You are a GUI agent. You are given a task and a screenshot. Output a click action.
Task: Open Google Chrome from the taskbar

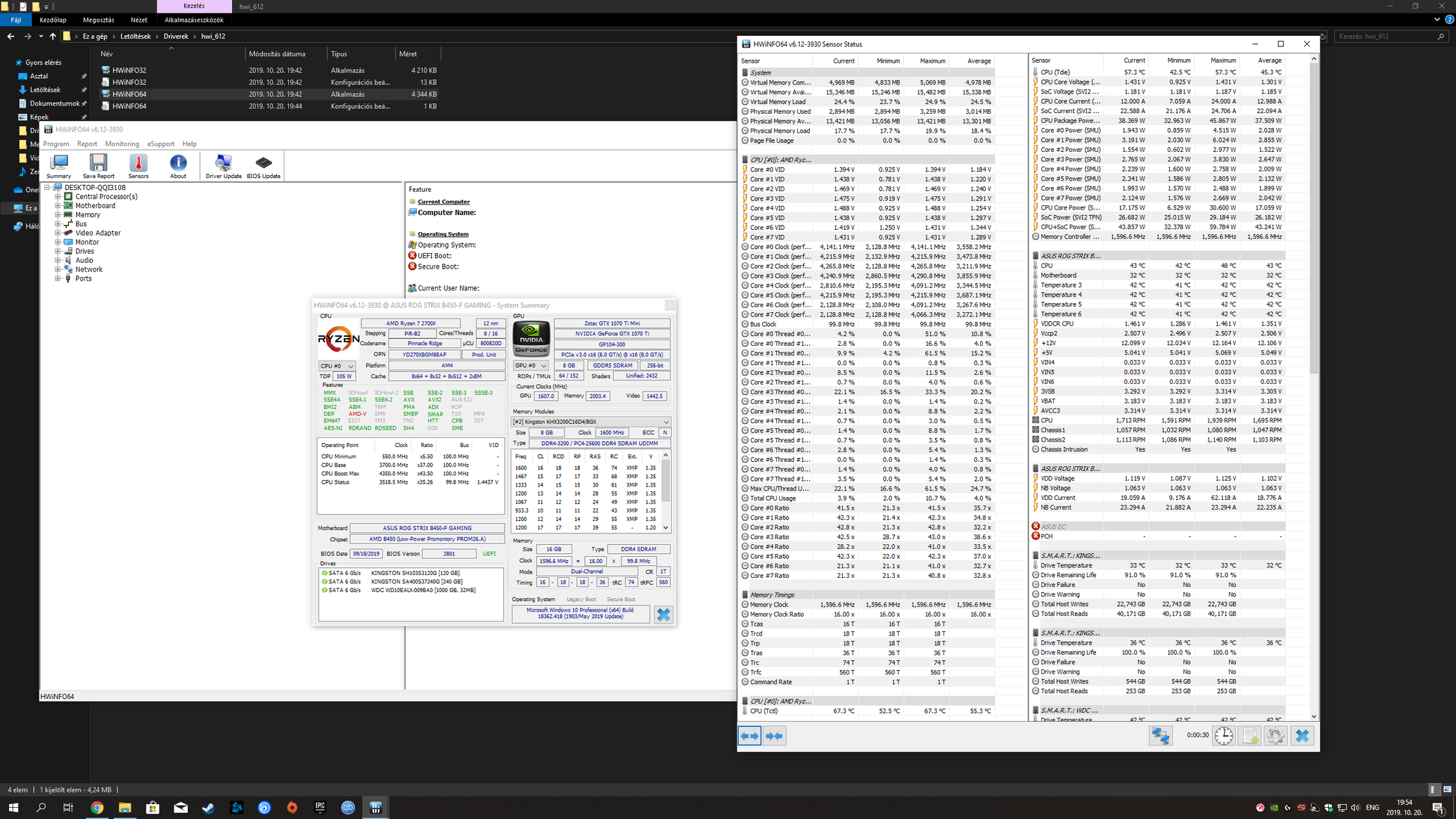pyautogui.click(x=97, y=808)
